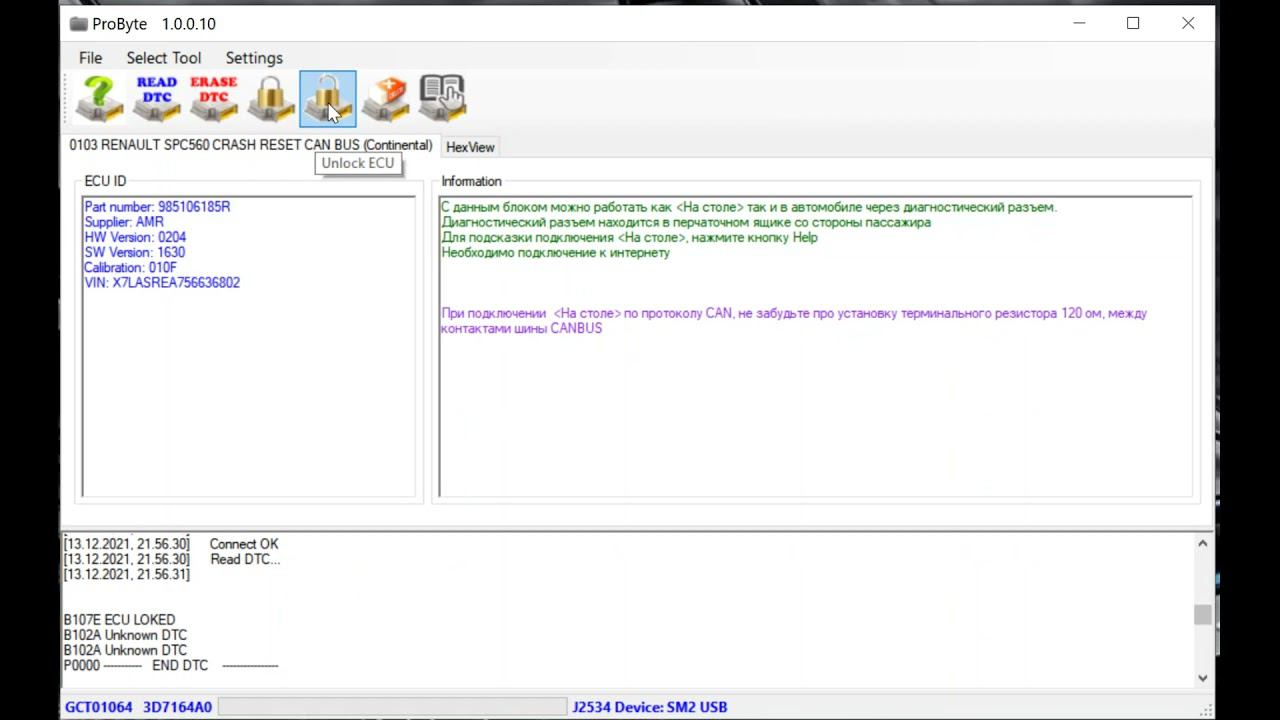Click the READ DTC toolbar icon

pyautogui.click(x=157, y=98)
